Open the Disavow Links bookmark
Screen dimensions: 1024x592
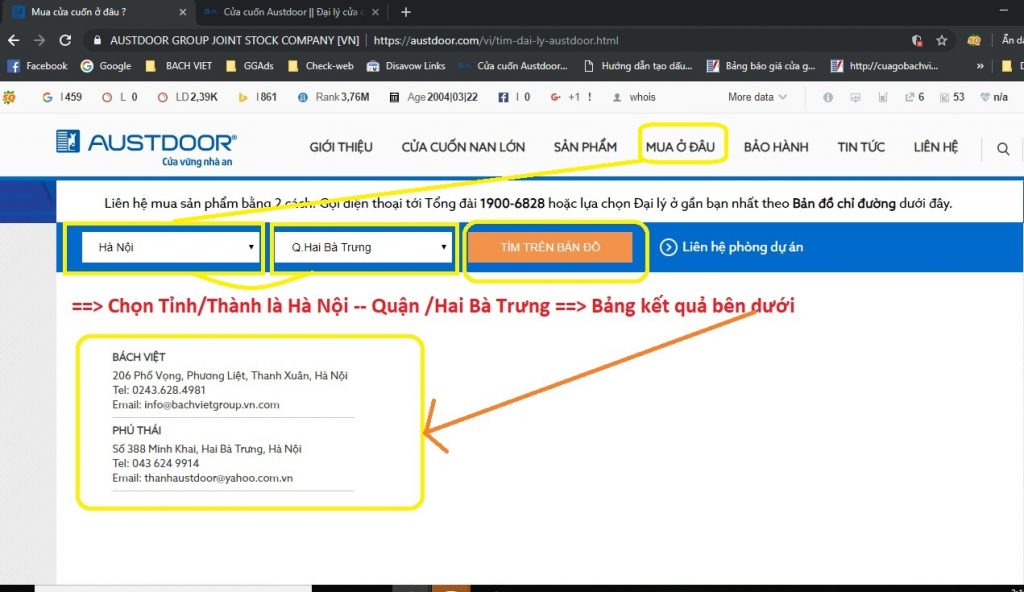pyautogui.click(x=406, y=66)
